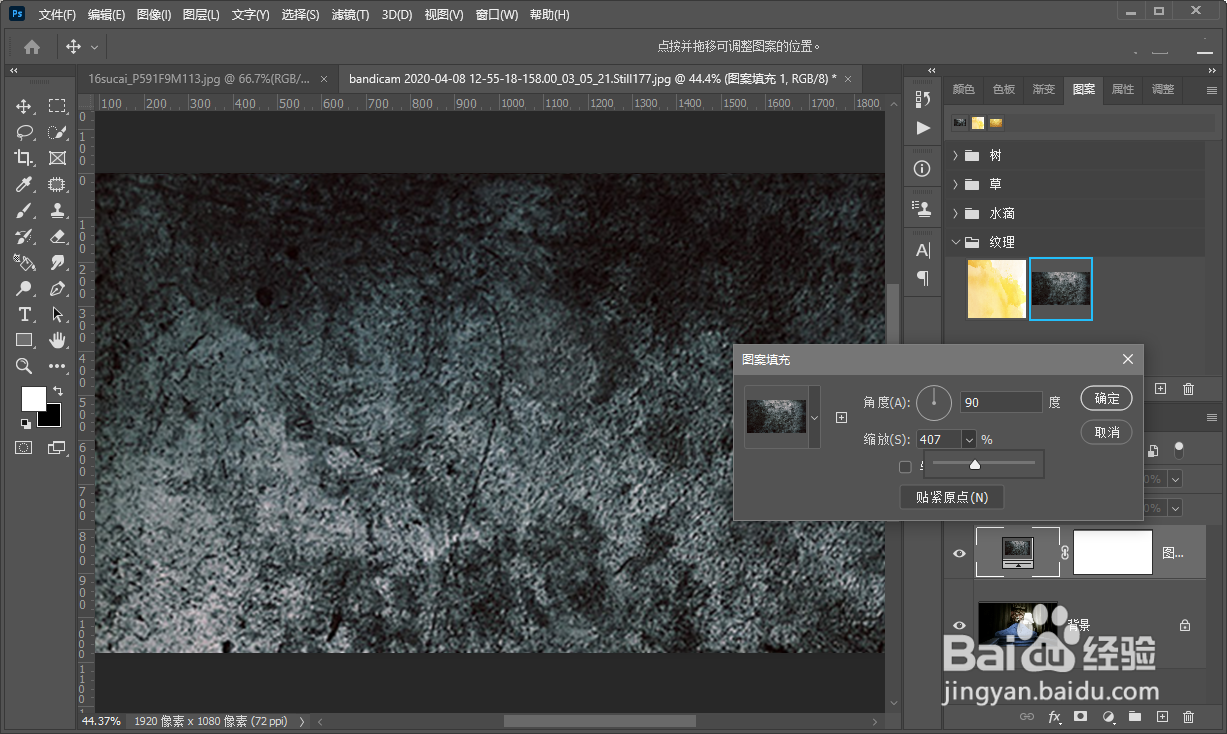Open the pattern picker dropdown arrow in dialog

click(x=815, y=417)
